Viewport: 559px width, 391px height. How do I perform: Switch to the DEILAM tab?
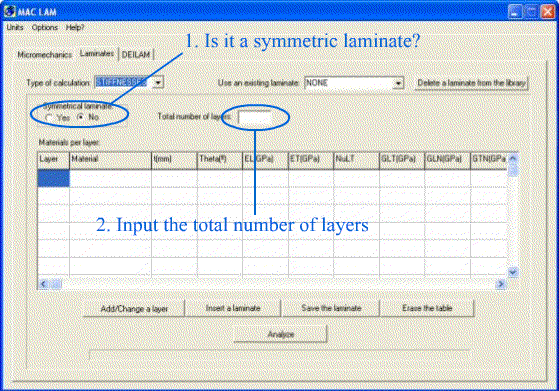136,55
